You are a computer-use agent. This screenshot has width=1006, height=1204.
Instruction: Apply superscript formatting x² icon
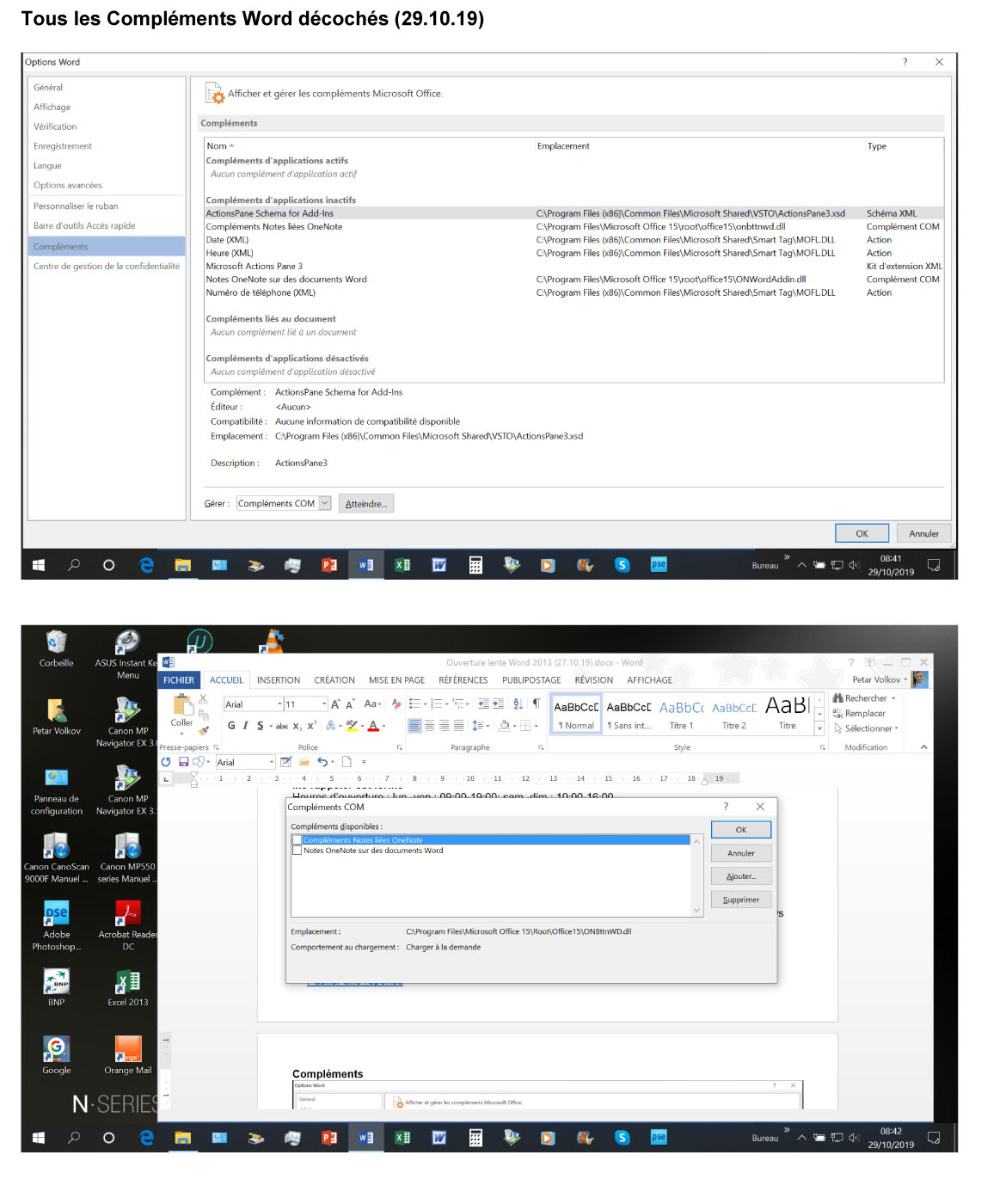click(311, 726)
